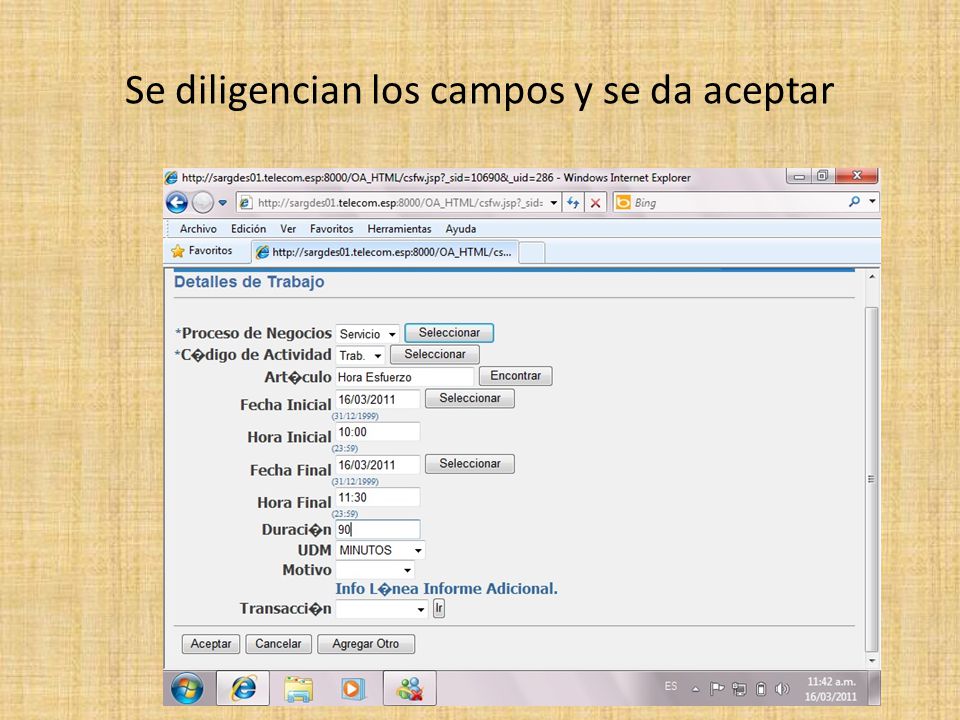The height and width of the screenshot is (720, 960).
Task: Refresh the page with the refresh icon
Action: (x=573, y=203)
